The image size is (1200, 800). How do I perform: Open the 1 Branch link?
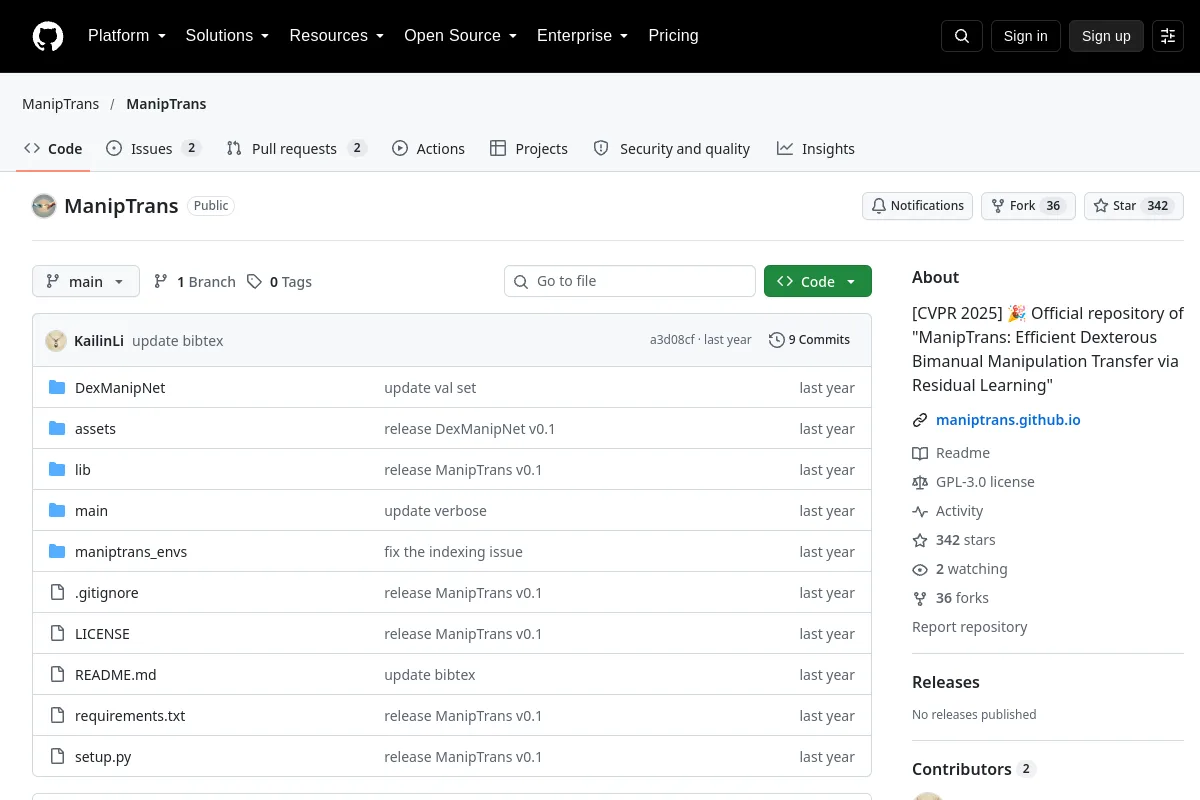point(195,282)
